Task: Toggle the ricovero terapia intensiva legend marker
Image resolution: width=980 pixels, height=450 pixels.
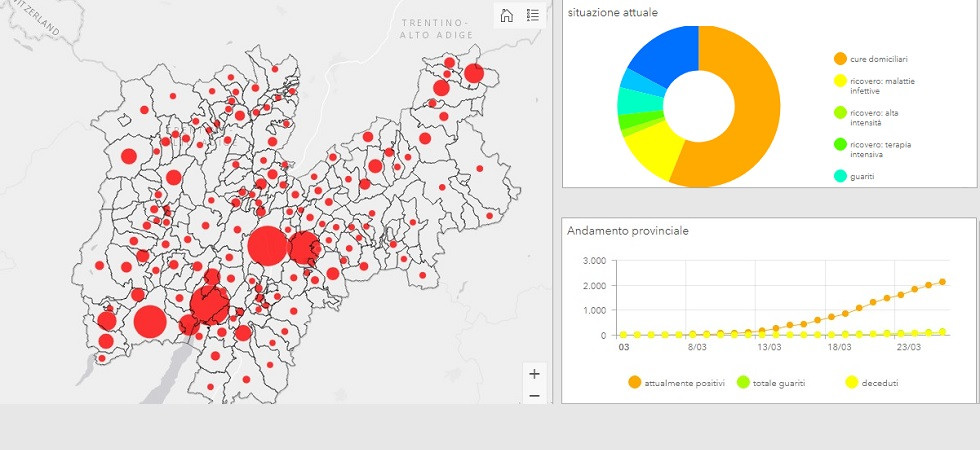Action: coord(840,144)
